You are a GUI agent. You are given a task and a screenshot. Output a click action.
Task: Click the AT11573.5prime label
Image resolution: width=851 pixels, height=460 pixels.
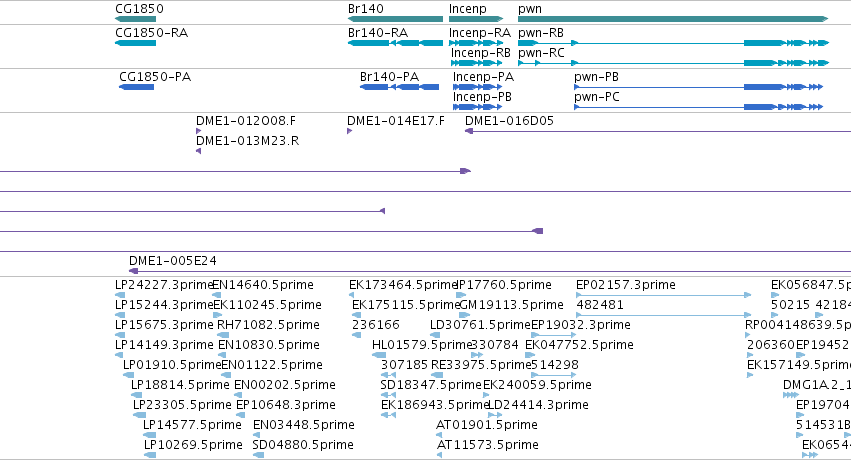[x=488, y=445]
